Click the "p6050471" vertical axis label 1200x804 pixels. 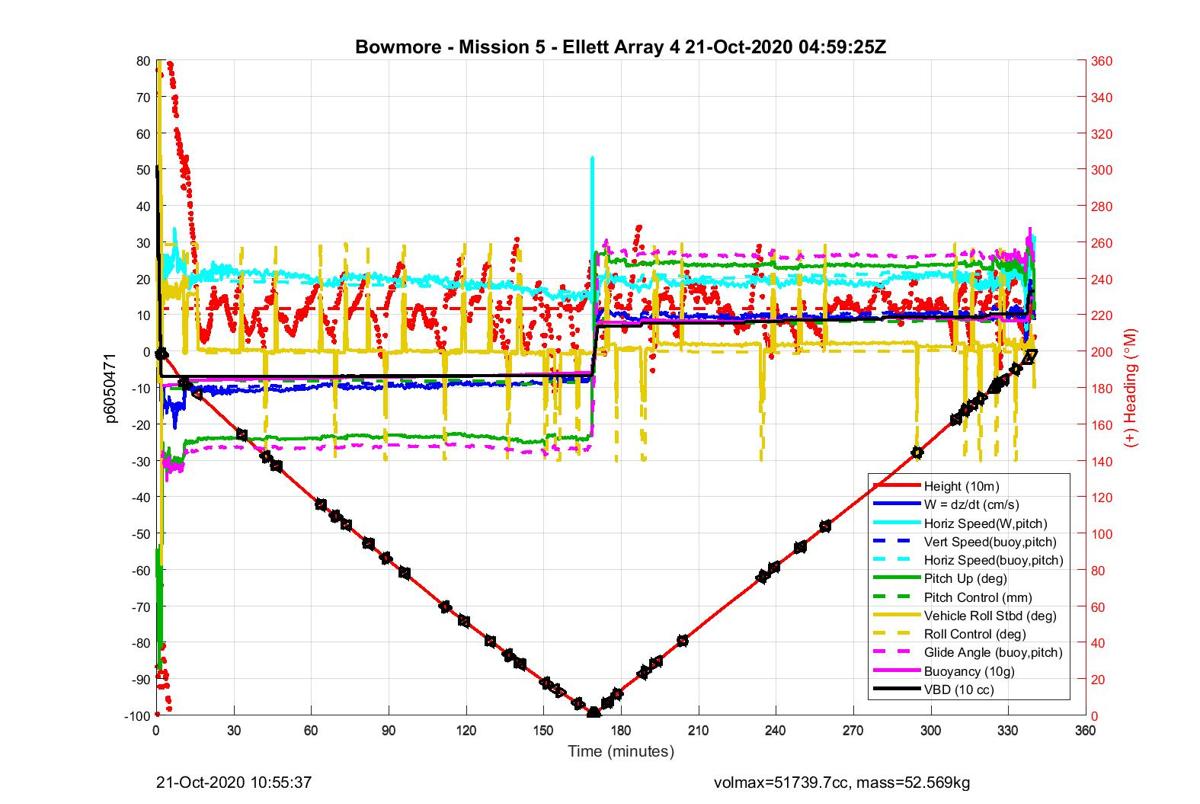tap(113, 387)
